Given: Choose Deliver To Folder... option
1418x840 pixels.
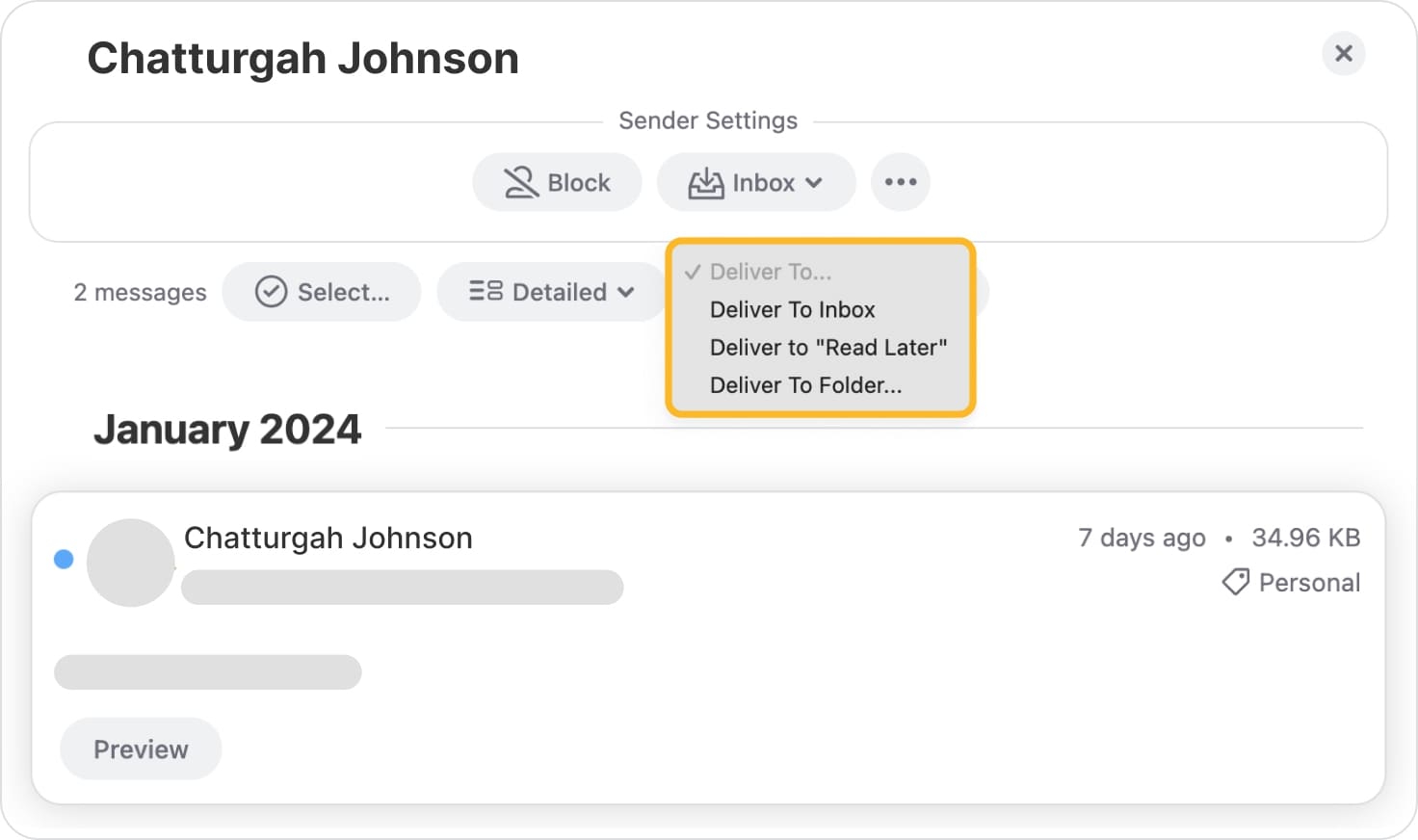Looking at the screenshot, I should click(x=805, y=385).
